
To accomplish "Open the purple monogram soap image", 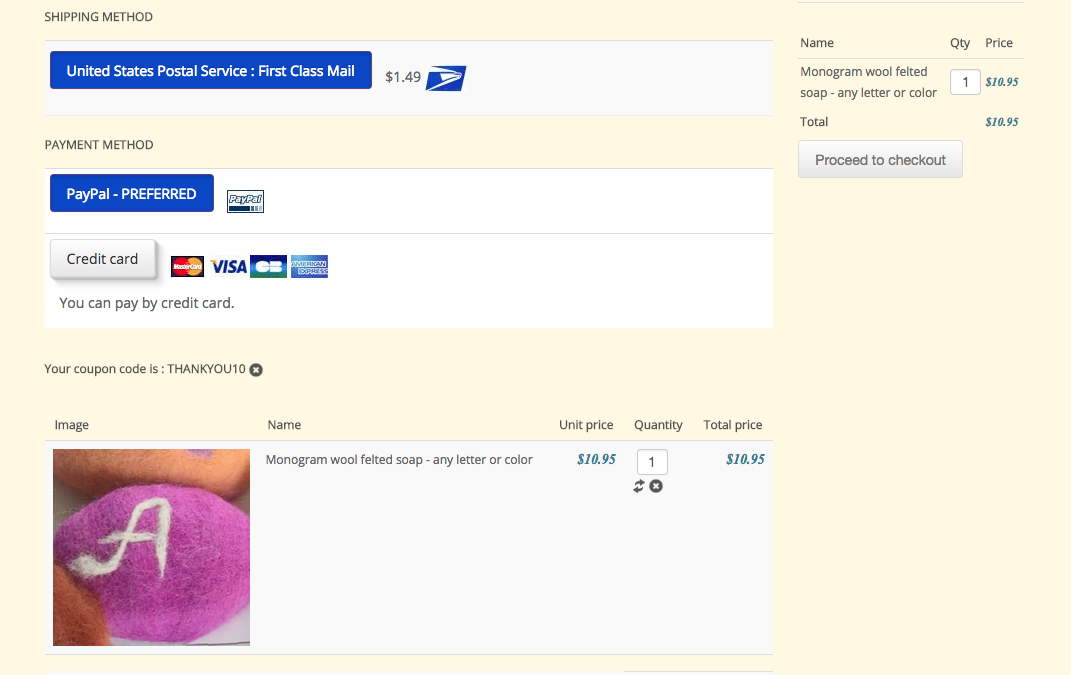I will 152,547.
